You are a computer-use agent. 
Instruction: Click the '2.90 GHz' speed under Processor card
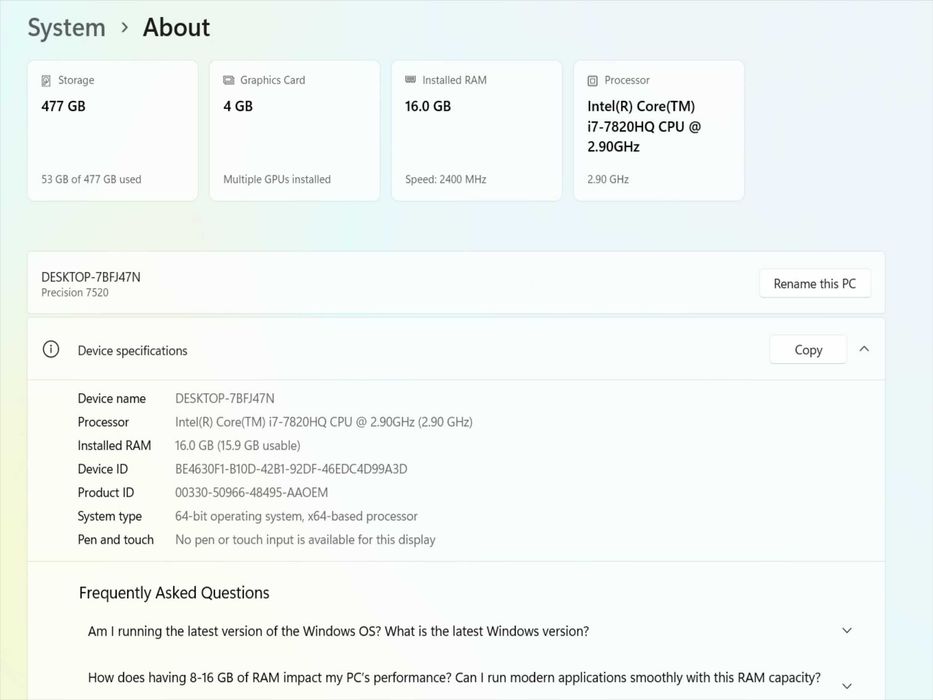pos(608,179)
